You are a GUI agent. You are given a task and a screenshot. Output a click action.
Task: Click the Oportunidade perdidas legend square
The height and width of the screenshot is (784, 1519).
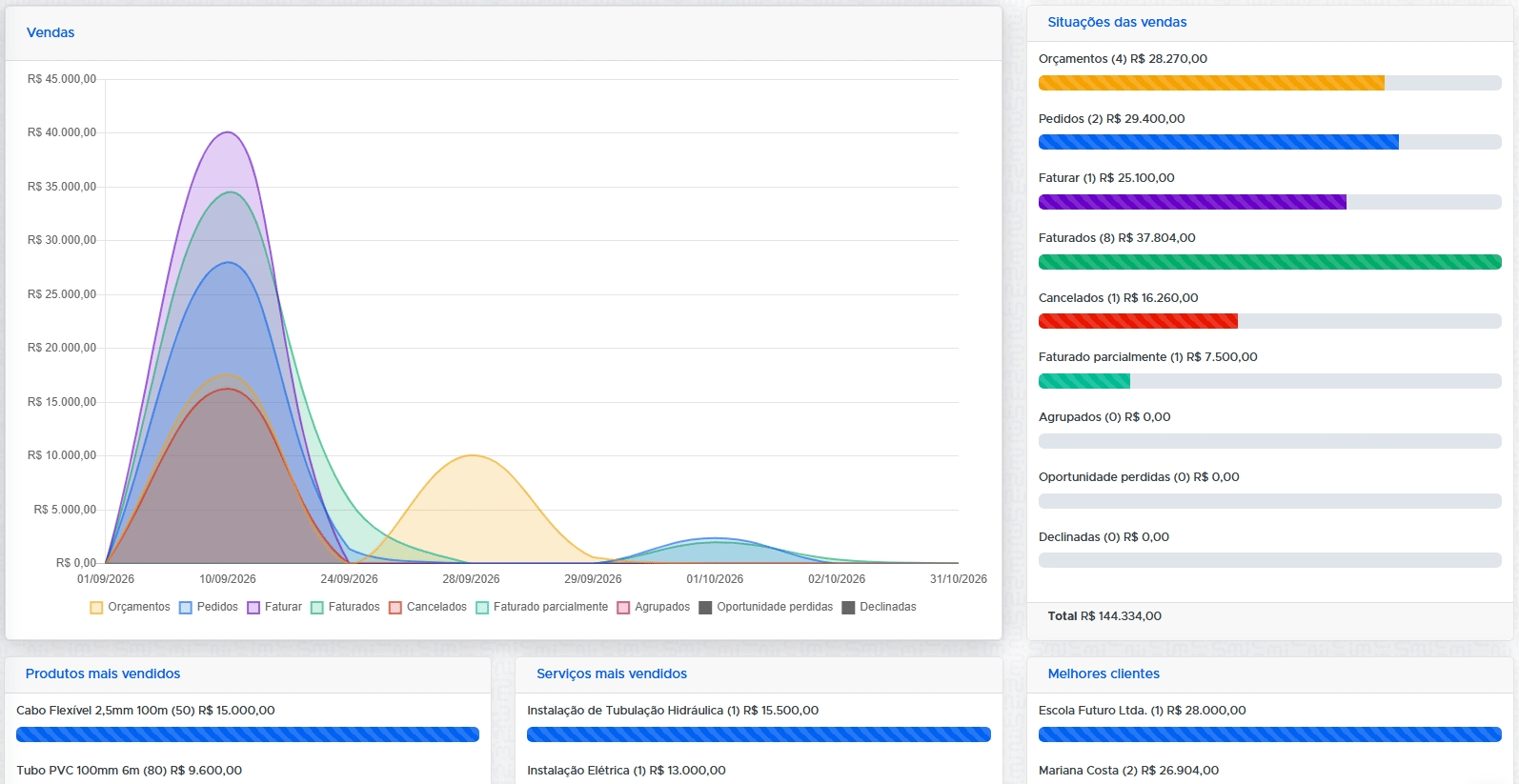(705, 608)
